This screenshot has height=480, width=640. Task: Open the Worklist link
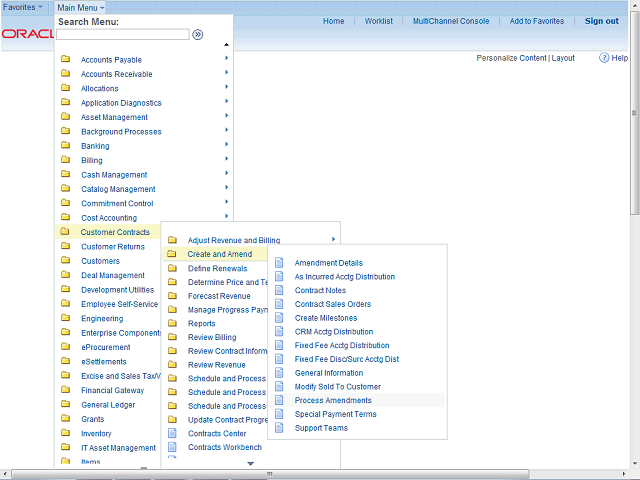(378, 21)
